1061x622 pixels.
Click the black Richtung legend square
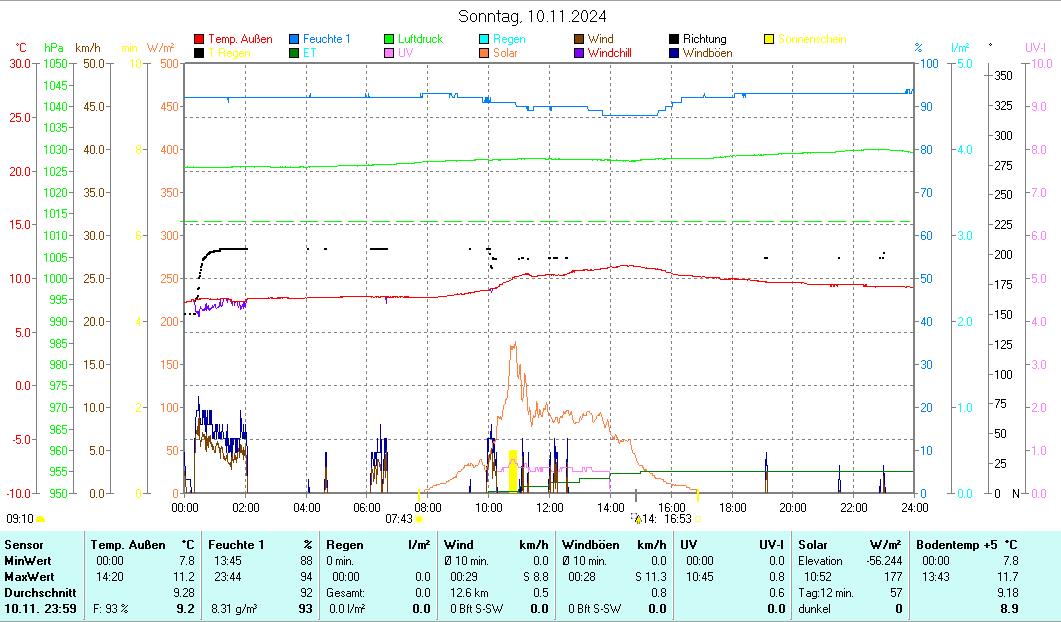pyautogui.click(x=675, y=39)
